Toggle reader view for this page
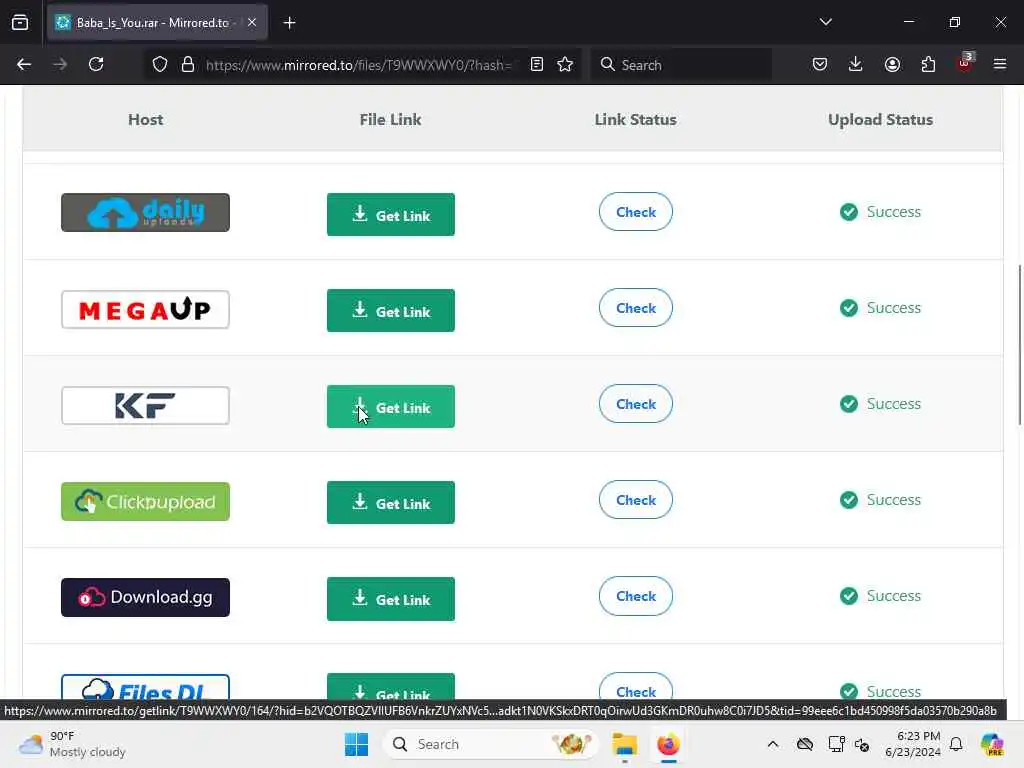This screenshot has height=768, width=1024. click(537, 65)
